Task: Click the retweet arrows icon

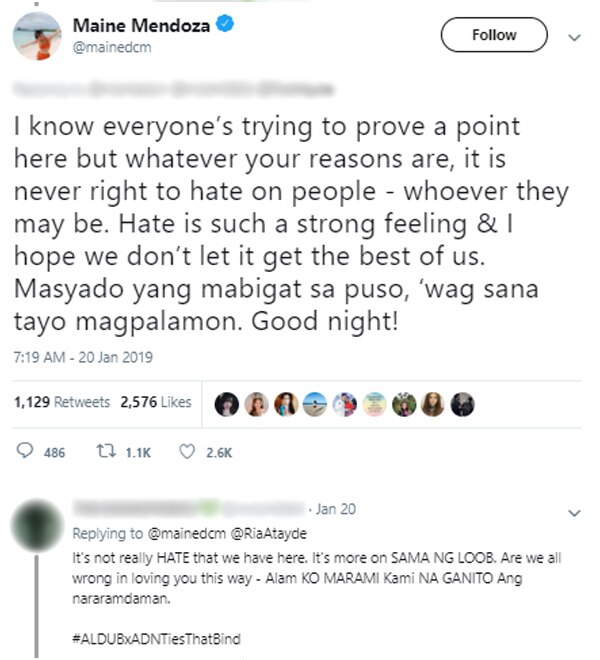Action: [x=105, y=452]
